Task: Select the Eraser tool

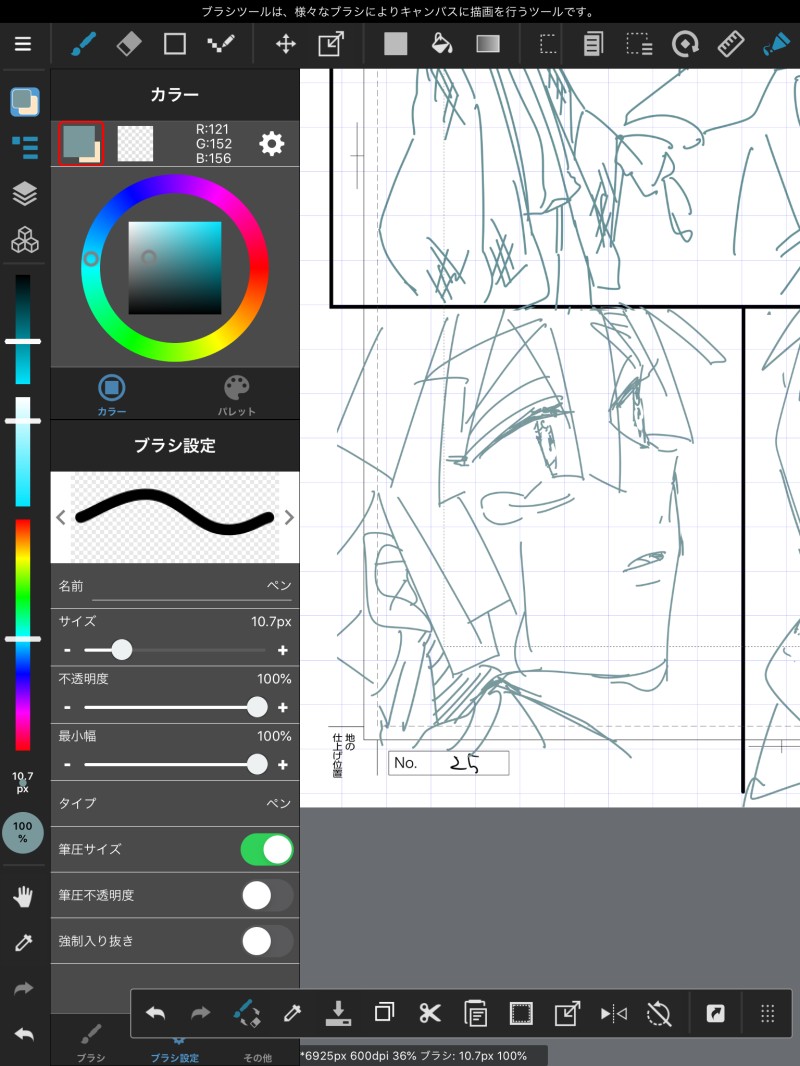Action: pos(129,44)
